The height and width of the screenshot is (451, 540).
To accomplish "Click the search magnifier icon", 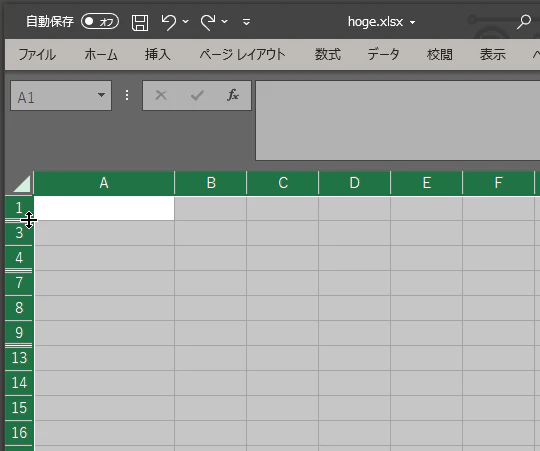I will tap(524, 22).
